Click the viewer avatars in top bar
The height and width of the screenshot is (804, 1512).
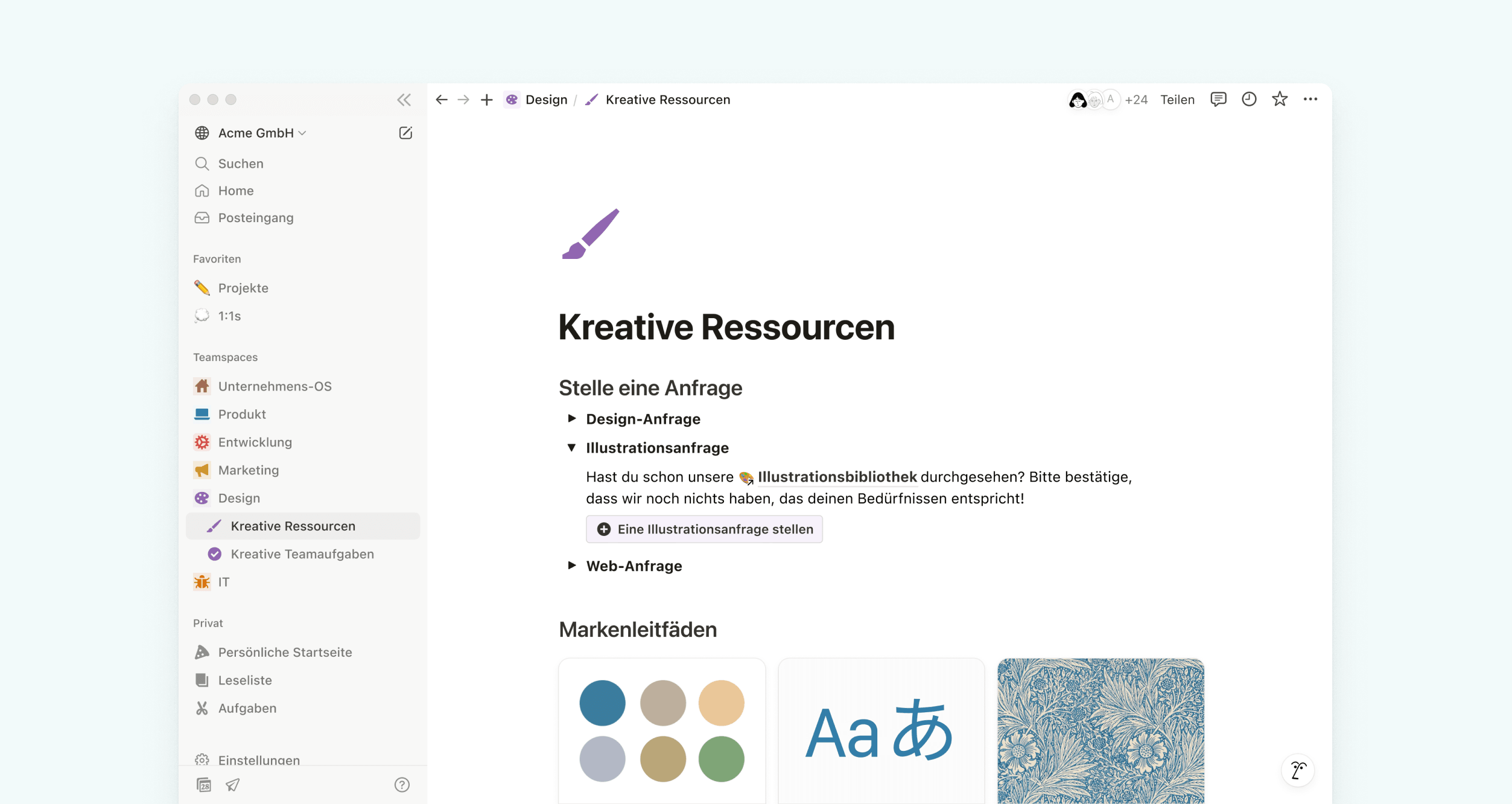(x=1094, y=100)
